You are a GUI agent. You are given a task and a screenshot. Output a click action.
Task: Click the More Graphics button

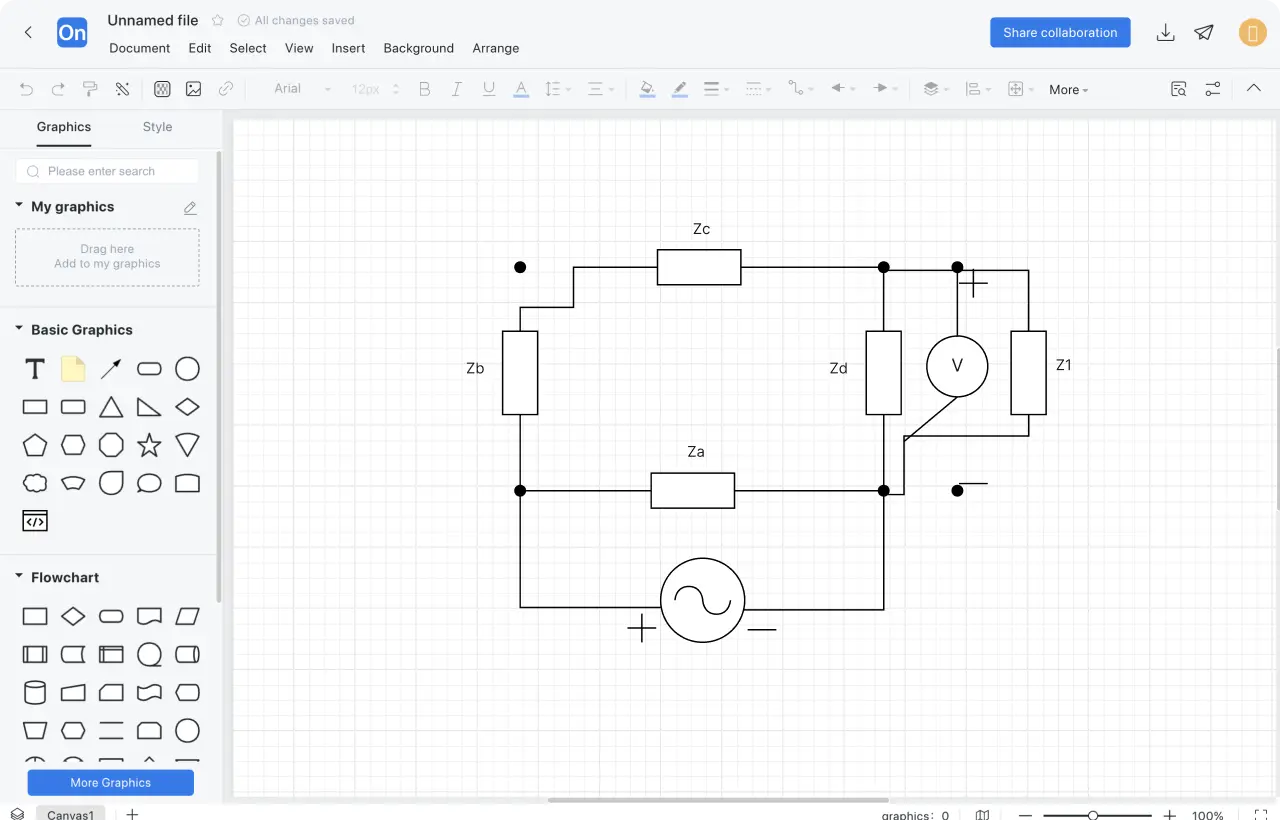pyautogui.click(x=111, y=782)
